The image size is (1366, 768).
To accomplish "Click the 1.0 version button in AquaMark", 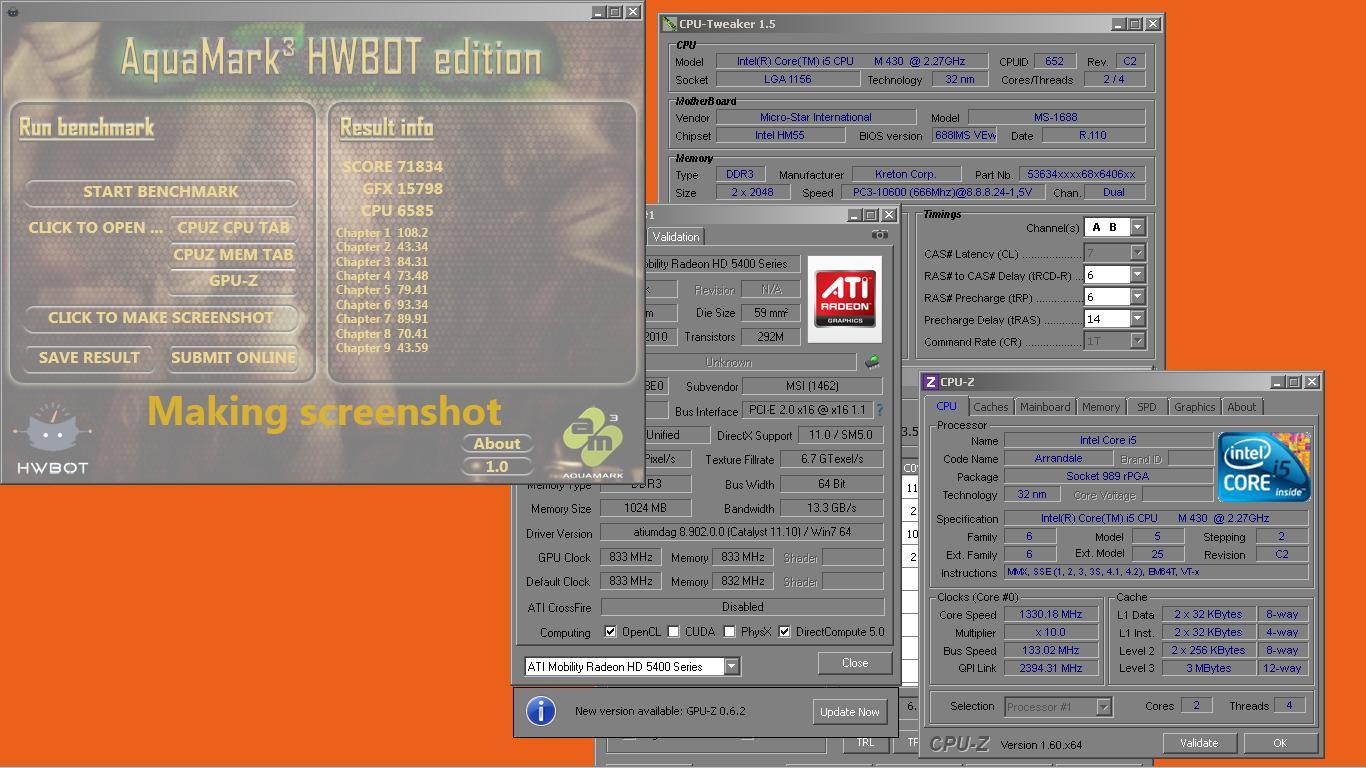I will [497, 466].
